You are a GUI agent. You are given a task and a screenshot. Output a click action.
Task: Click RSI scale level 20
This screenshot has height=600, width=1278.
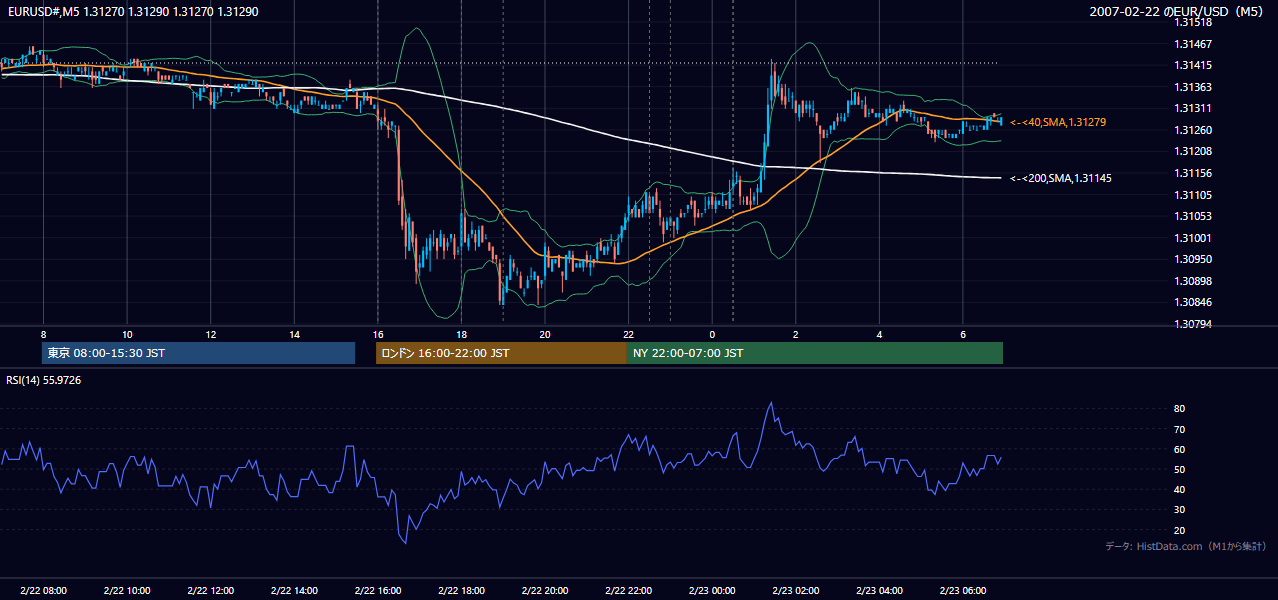[1180, 530]
